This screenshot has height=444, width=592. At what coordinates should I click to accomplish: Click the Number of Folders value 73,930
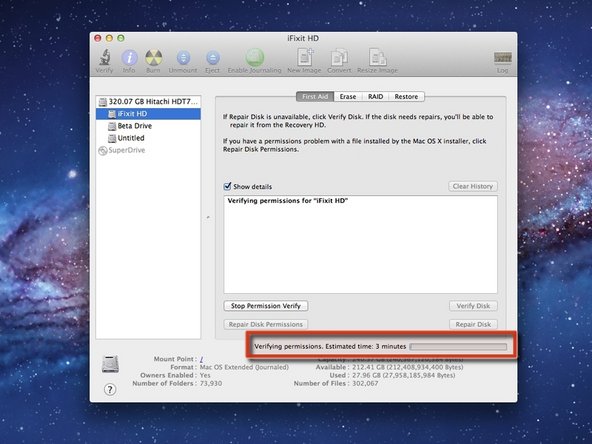[x=211, y=383]
